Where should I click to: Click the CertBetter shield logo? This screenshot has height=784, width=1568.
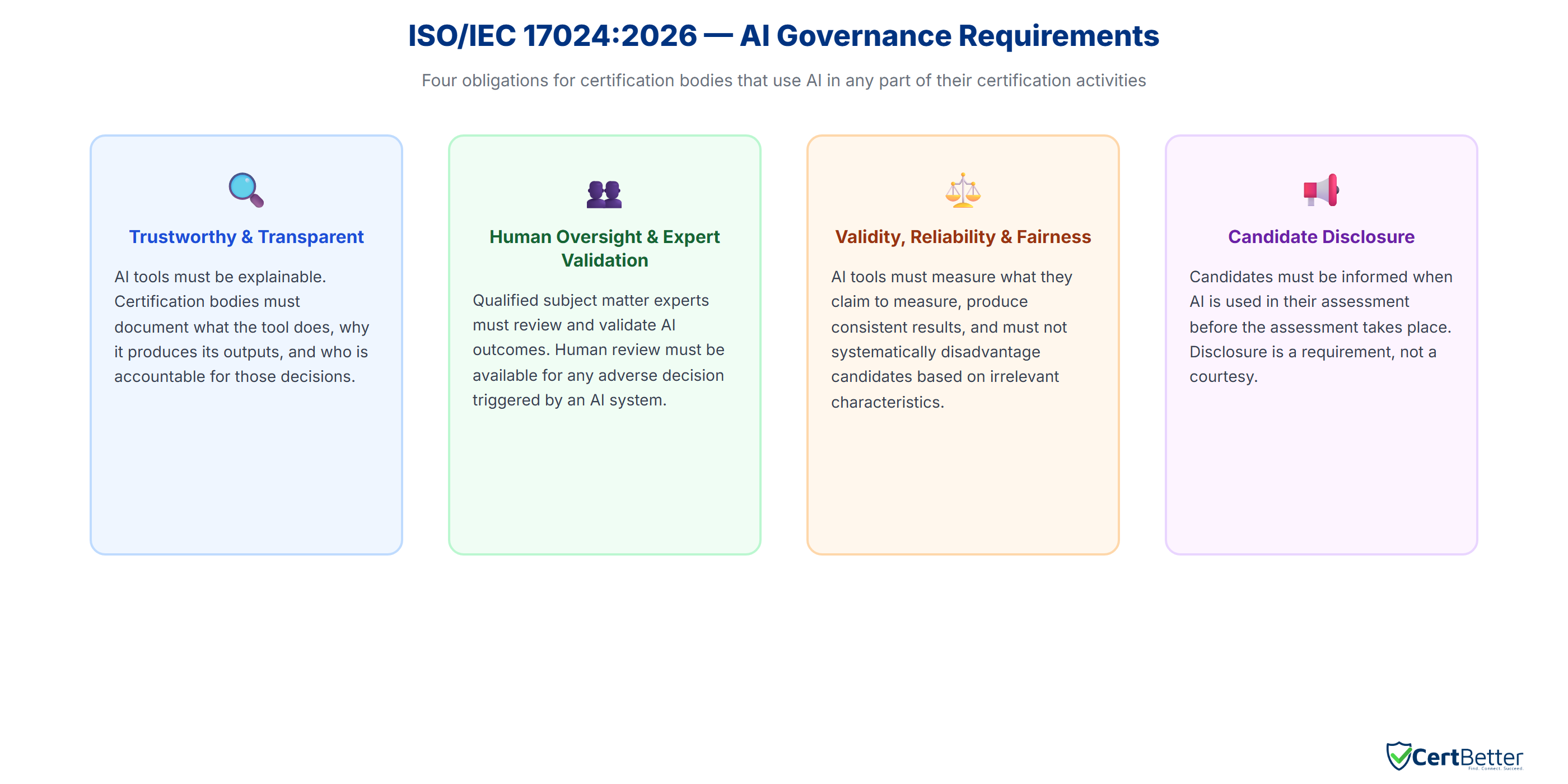(1399, 756)
